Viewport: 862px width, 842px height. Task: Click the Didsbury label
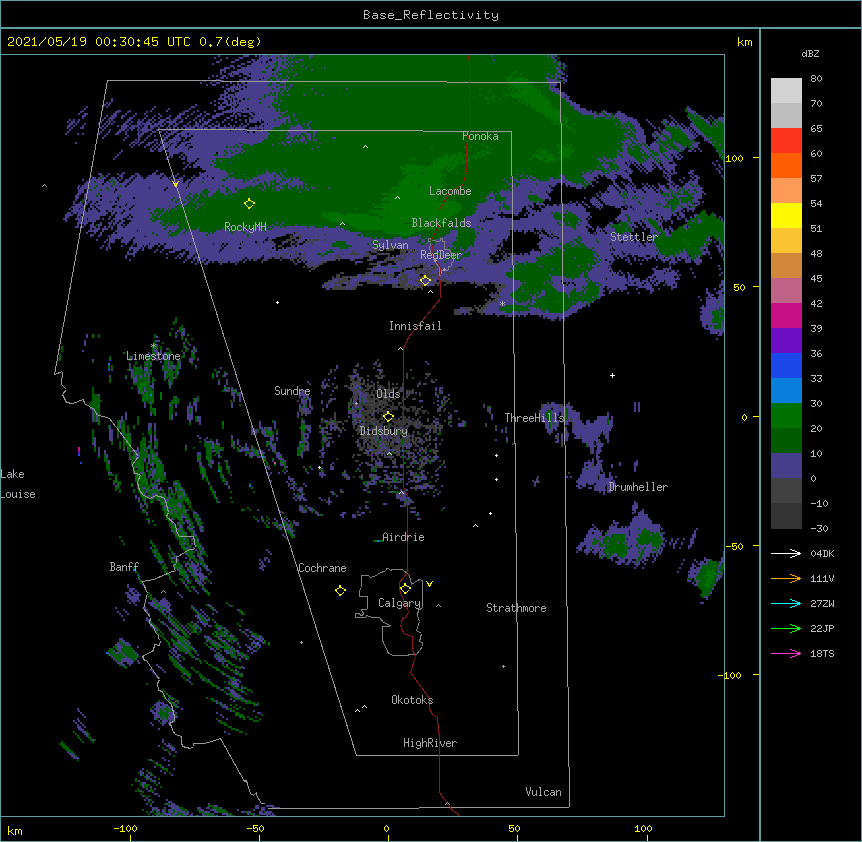(x=384, y=431)
